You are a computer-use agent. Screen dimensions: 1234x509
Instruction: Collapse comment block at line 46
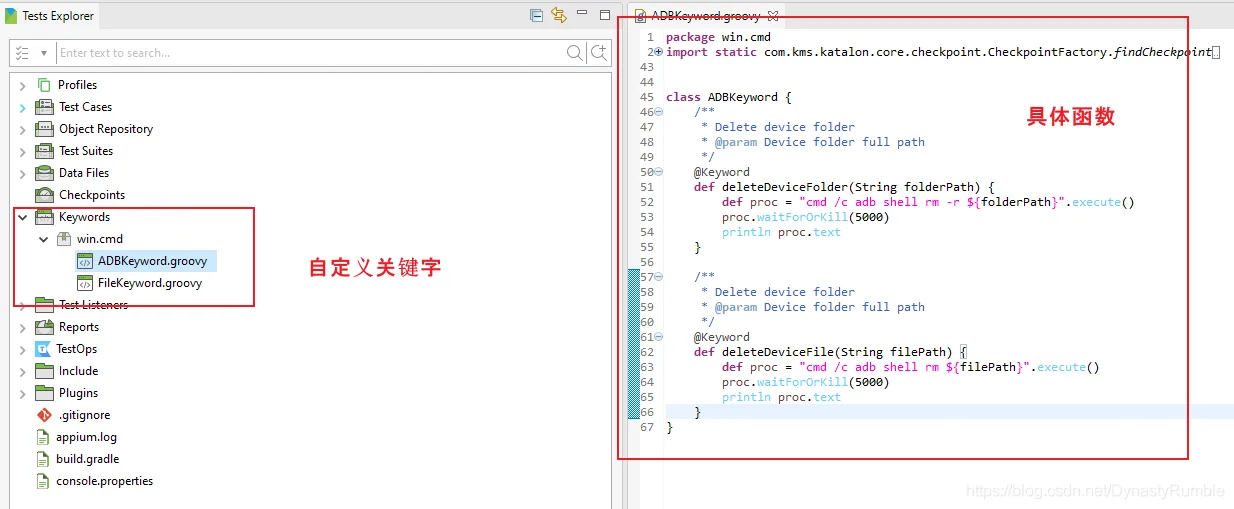(x=658, y=112)
